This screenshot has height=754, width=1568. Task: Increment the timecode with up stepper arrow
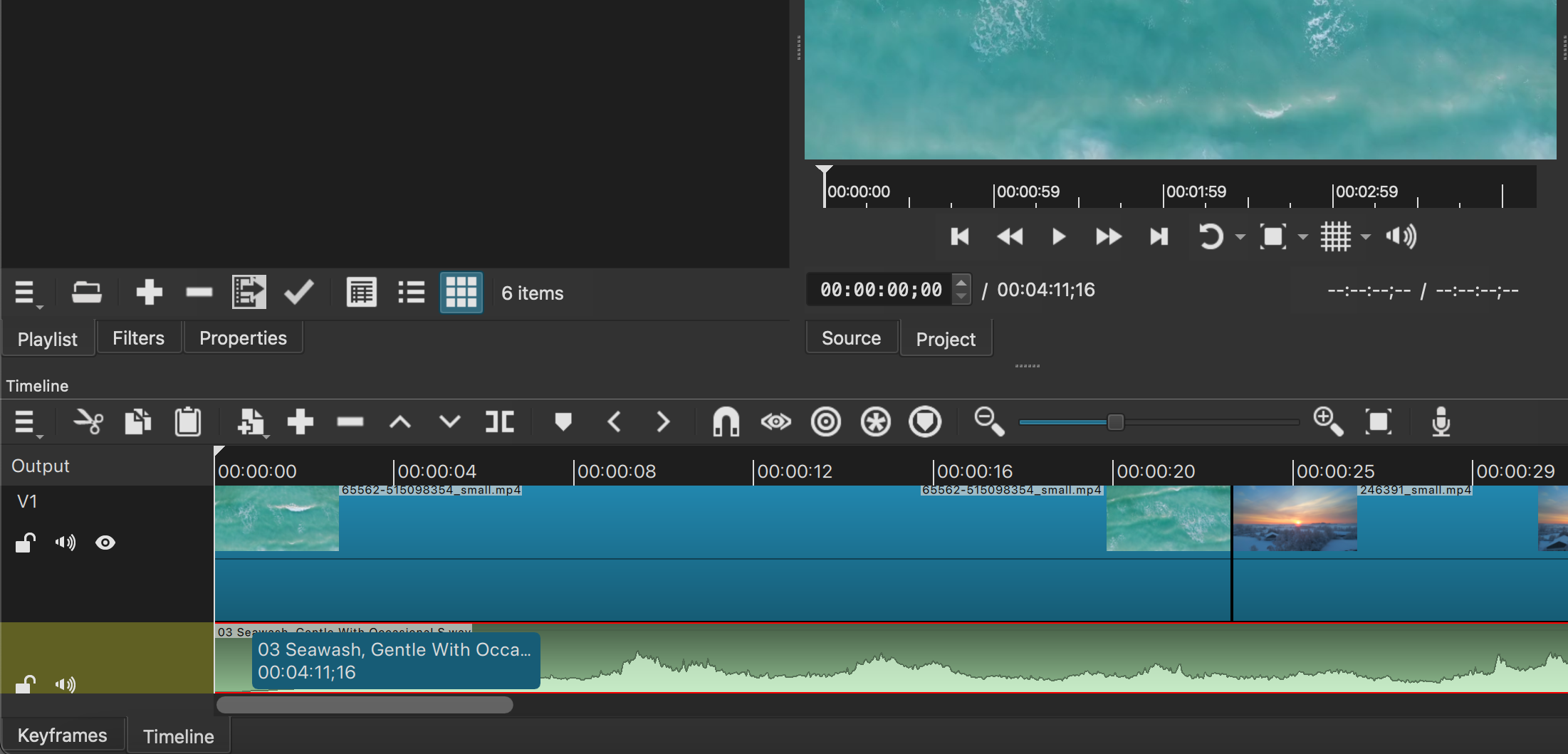click(961, 282)
